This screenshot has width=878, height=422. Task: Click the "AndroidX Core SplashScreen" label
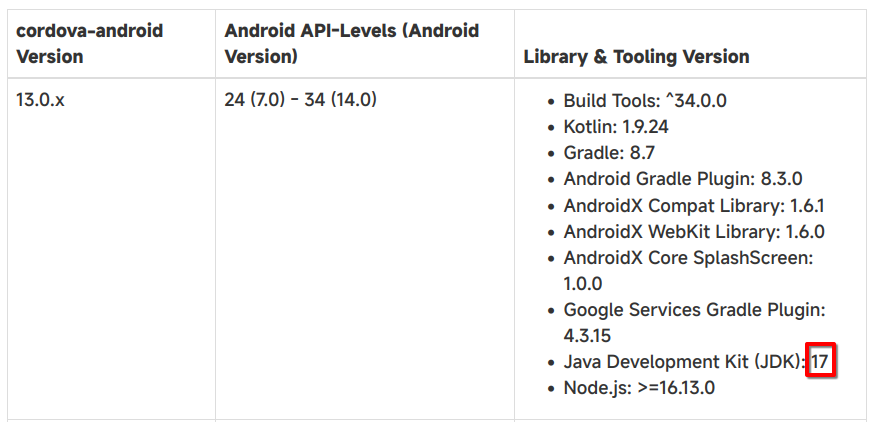point(688,257)
